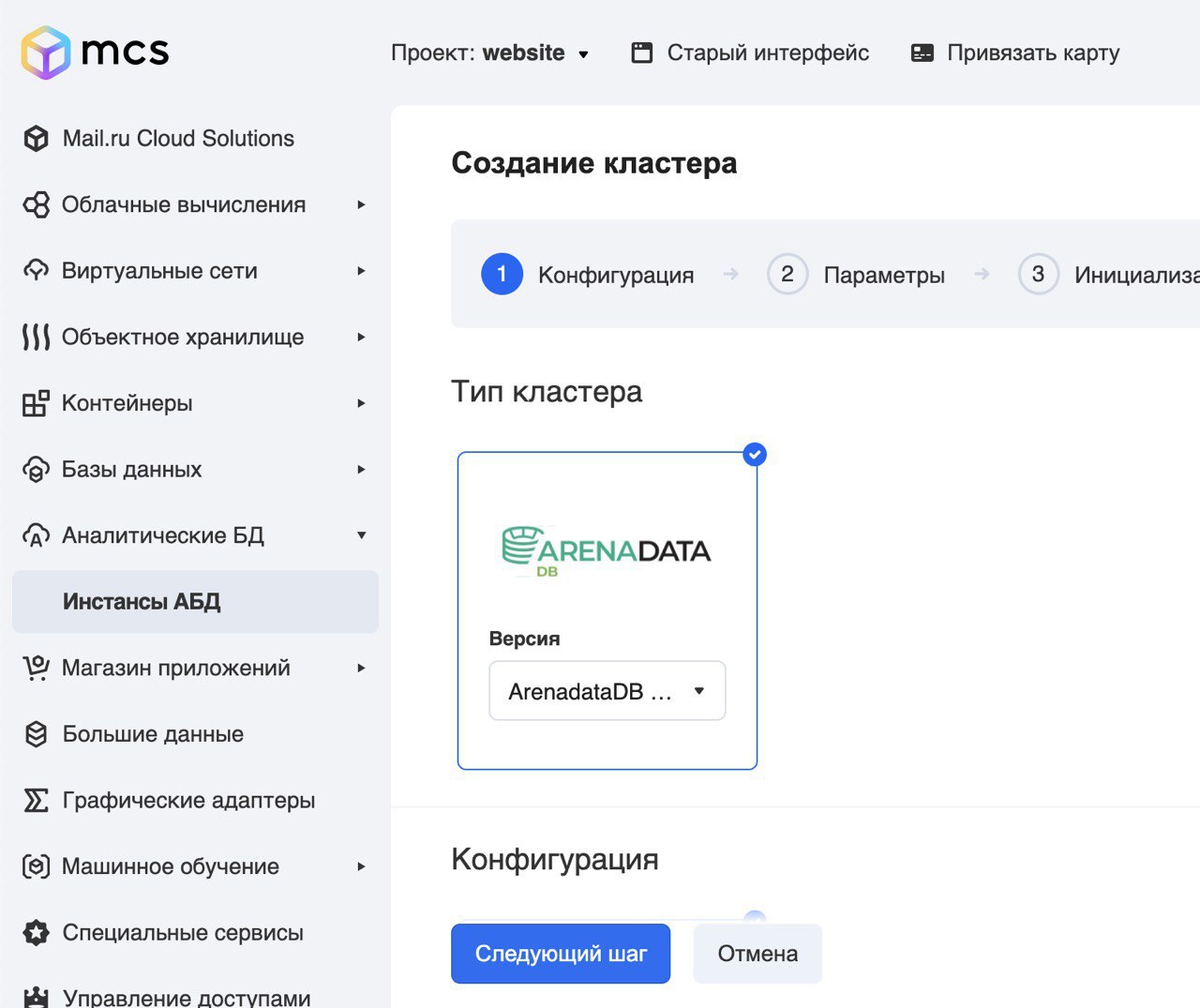The width and height of the screenshot is (1200, 1008).
Task: Click the Графические адаптеры sigma icon
Action: coord(36,801)
